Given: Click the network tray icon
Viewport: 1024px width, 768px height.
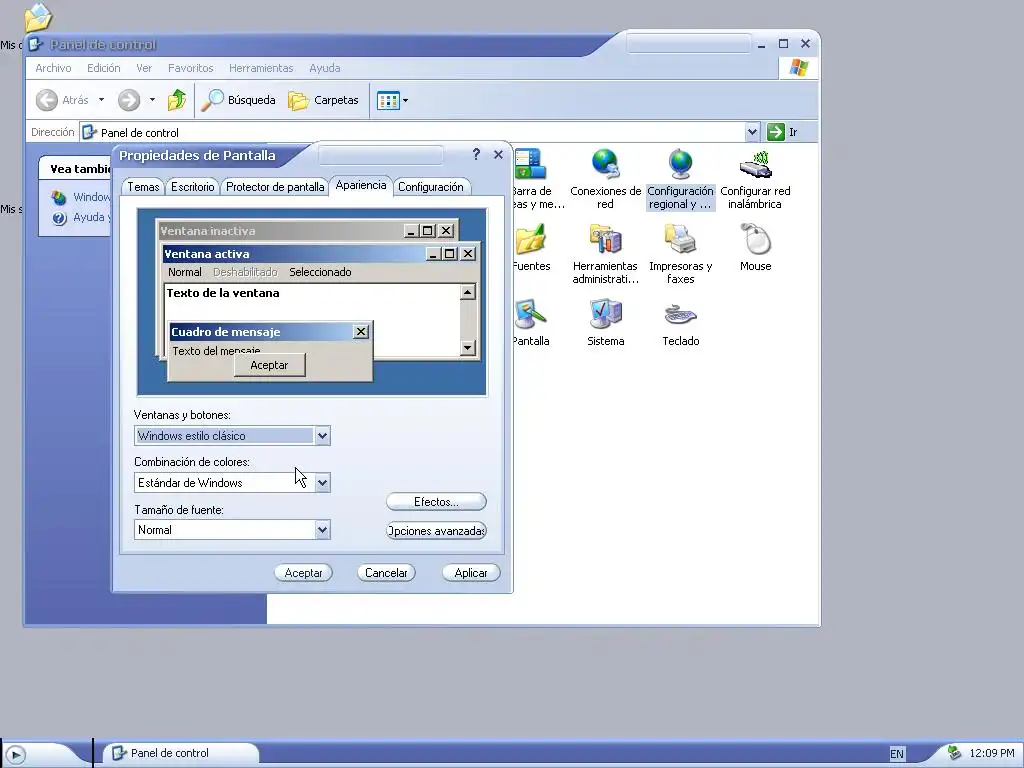Looking at the screenshot, I should 954,753.
